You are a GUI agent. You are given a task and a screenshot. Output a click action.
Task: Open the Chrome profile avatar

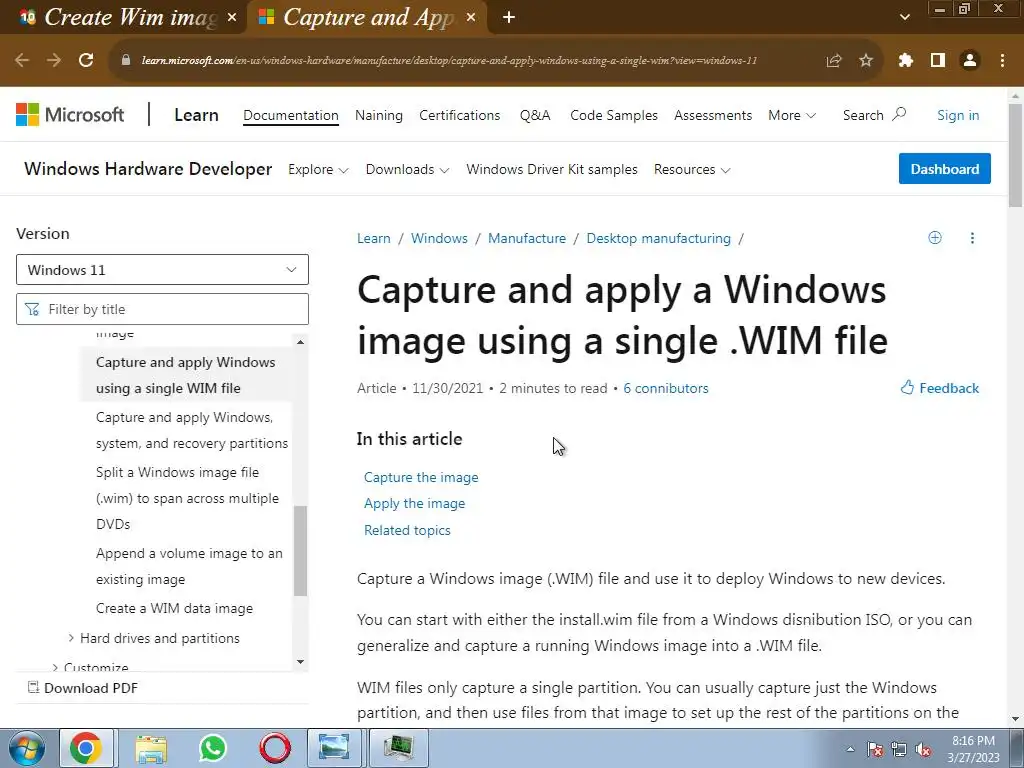point(970,60)
